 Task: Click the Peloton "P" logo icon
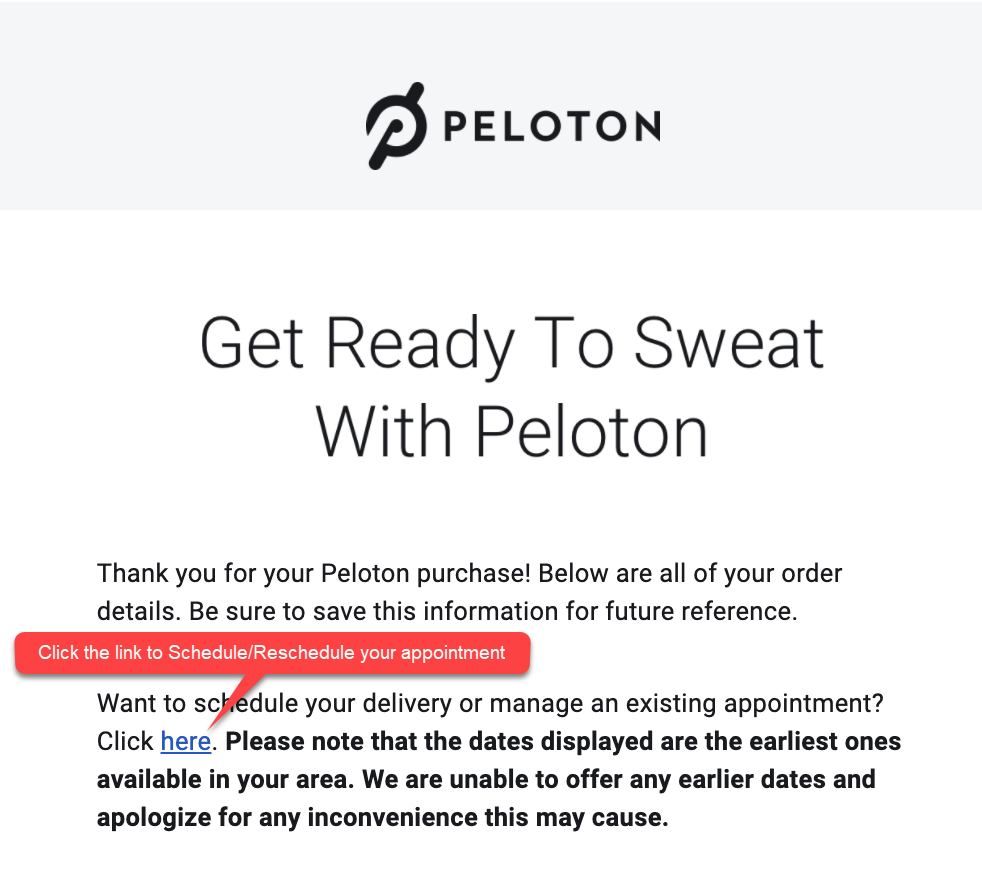click(396, 126)
